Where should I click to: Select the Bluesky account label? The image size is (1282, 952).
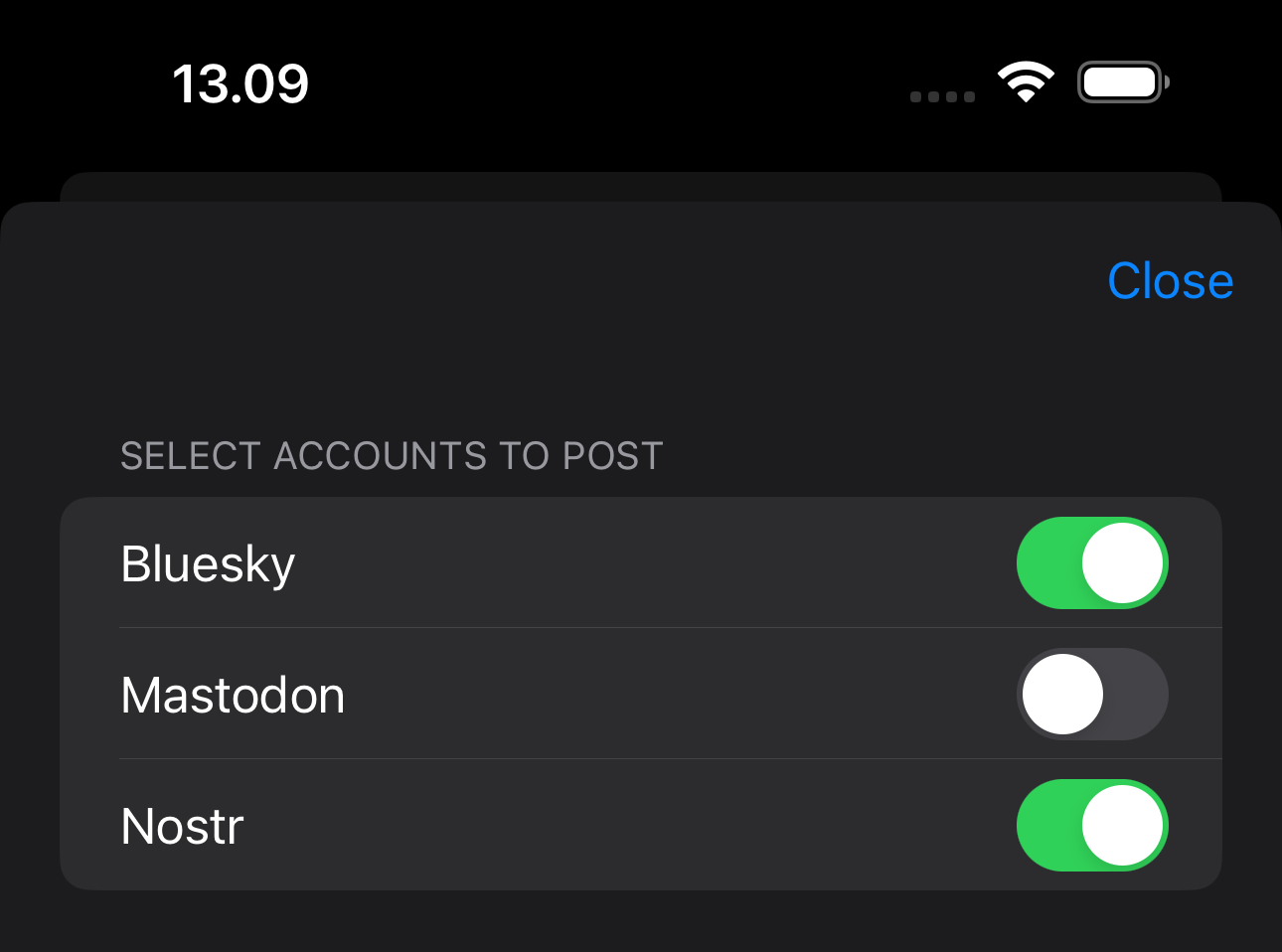[x=208, y=564]
